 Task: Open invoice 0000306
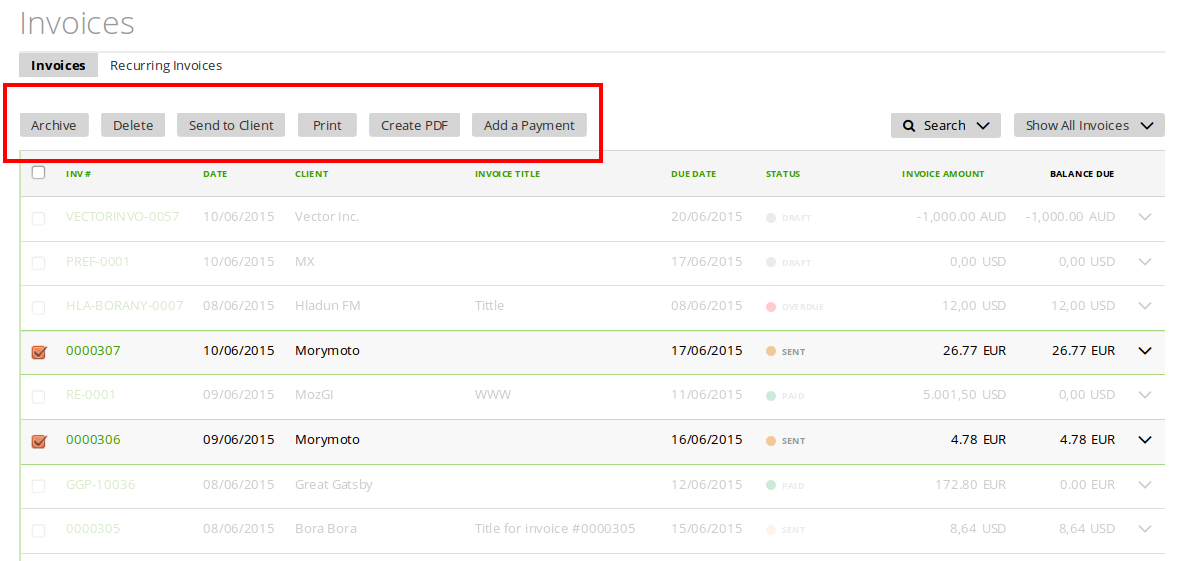[x=93, y=440]
